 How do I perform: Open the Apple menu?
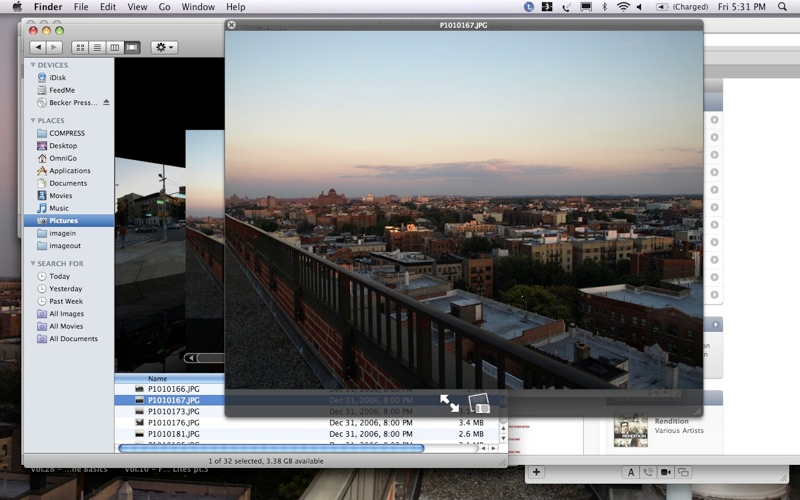(17, 7)
